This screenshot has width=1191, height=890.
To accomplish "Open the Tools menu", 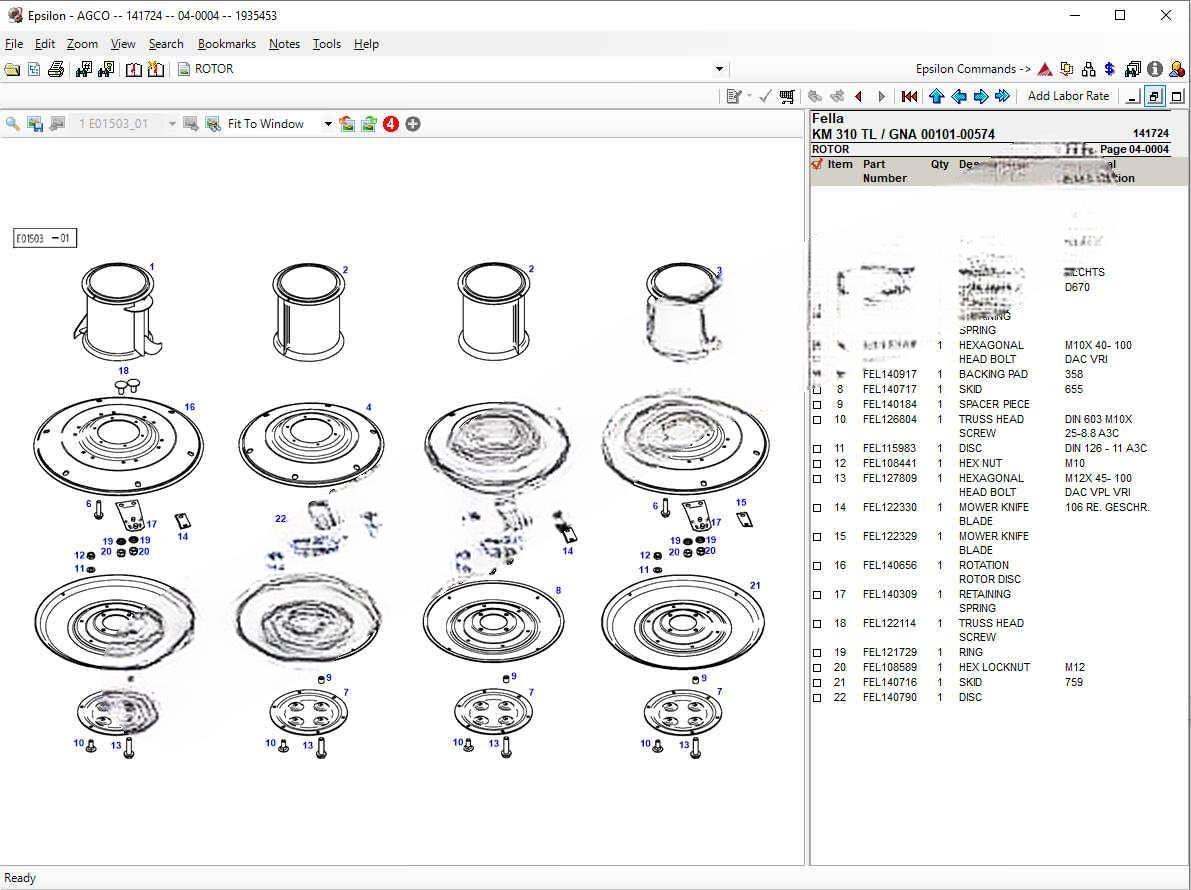I will tap(326, 44).
